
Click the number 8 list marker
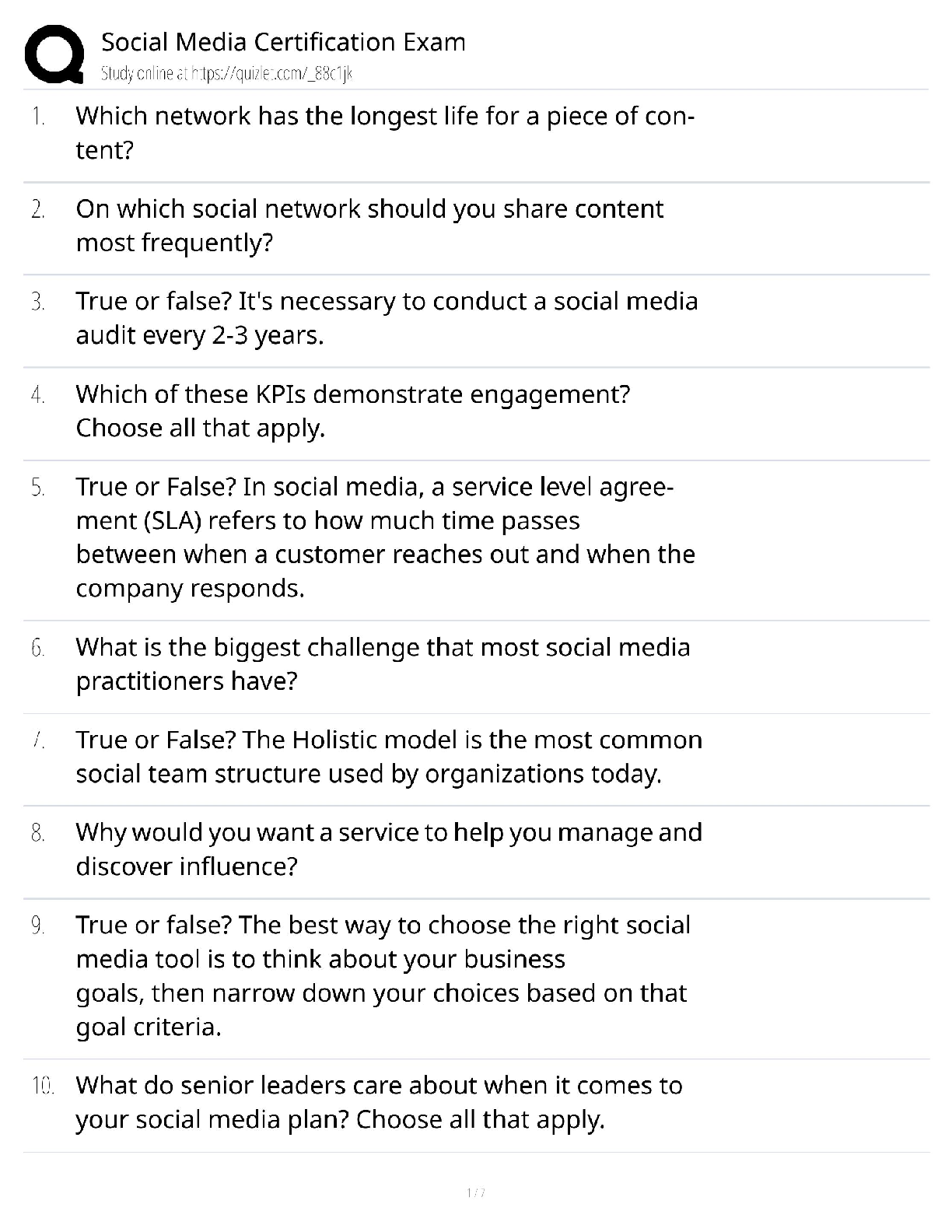pos(38,833)
